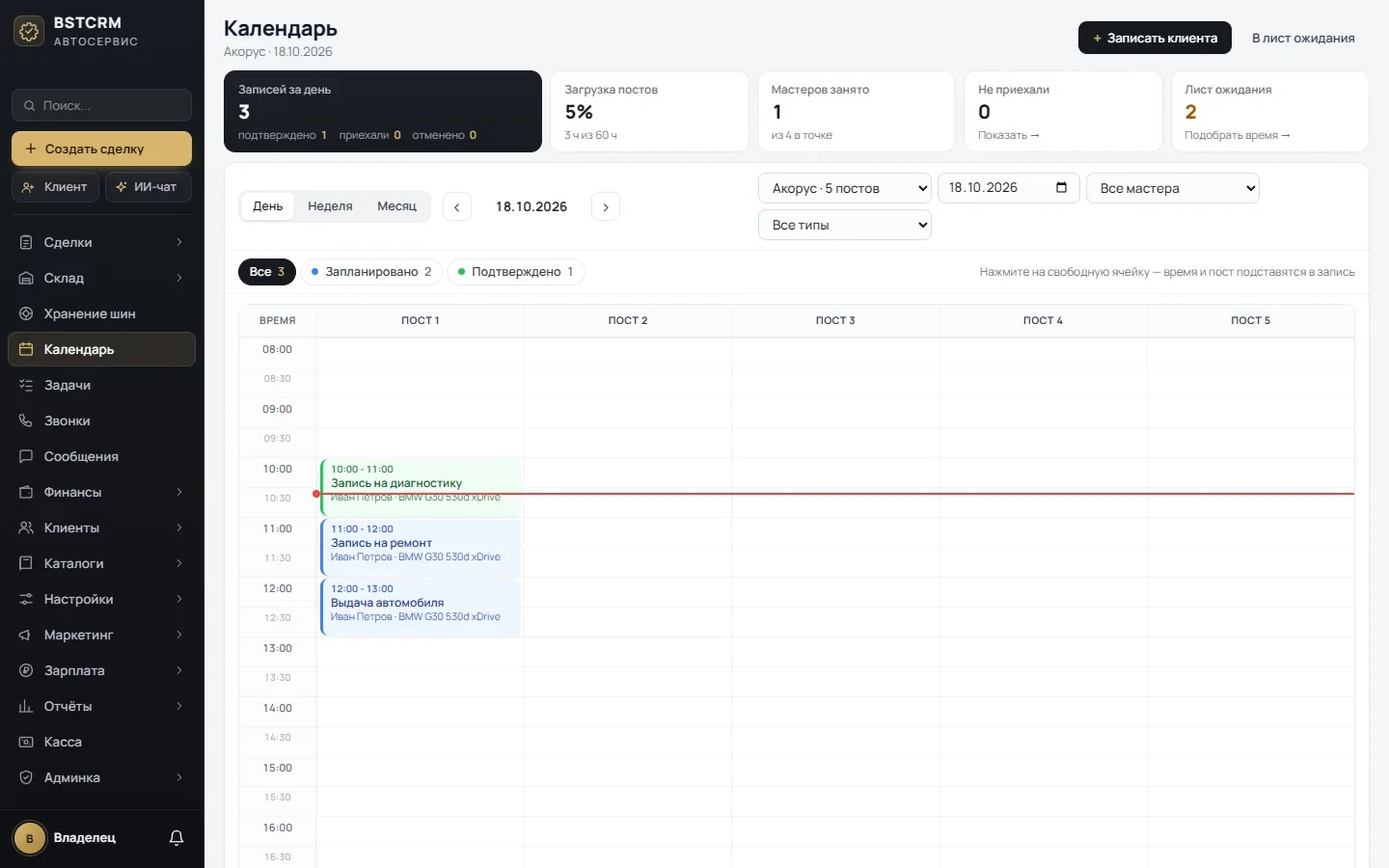Open the Акорус · 5 постов dropdown

845,188
